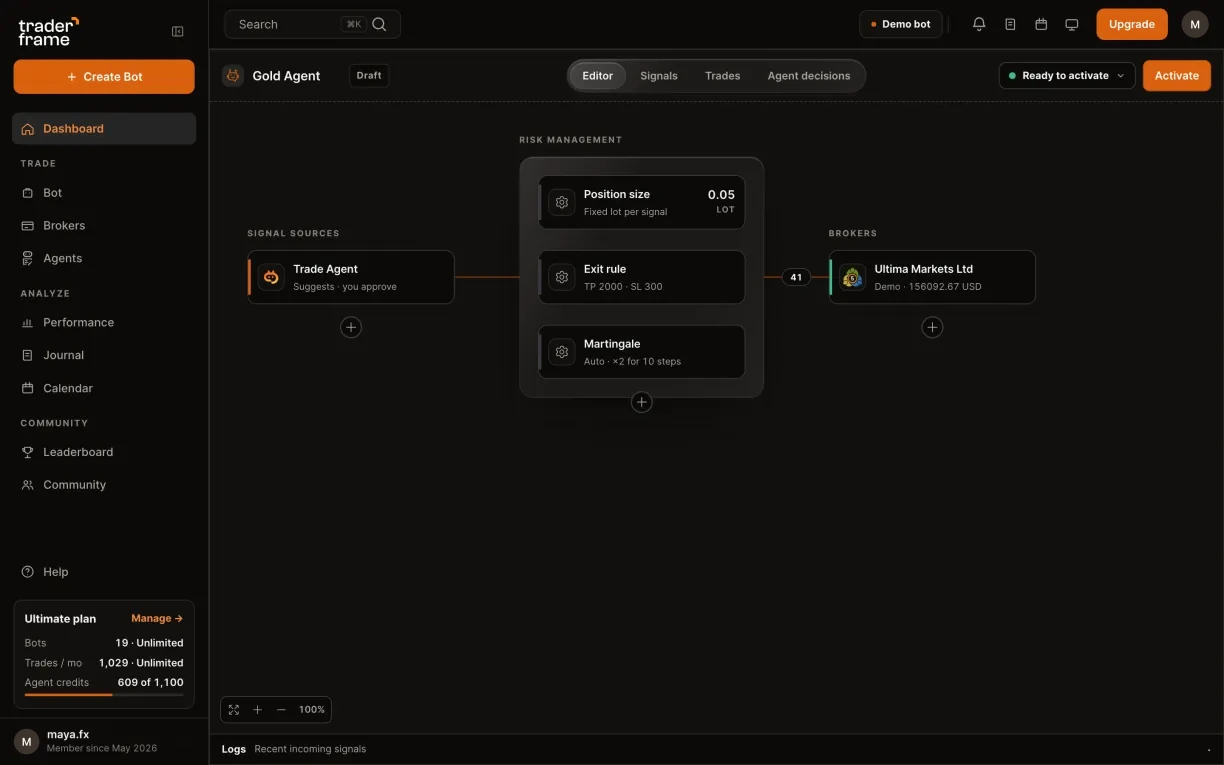Zoom in on the canvas
This screenshot has height=765, width=1224.
point(257,709)
